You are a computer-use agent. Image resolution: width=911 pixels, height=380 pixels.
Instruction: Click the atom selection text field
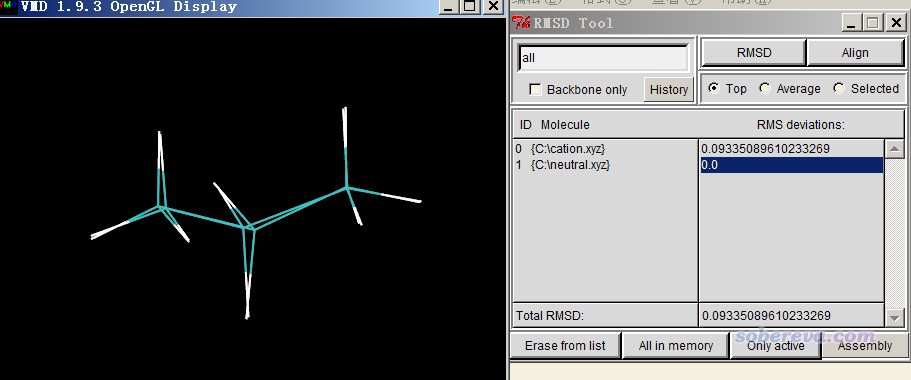pyautogui.click(x=604, y=58)
